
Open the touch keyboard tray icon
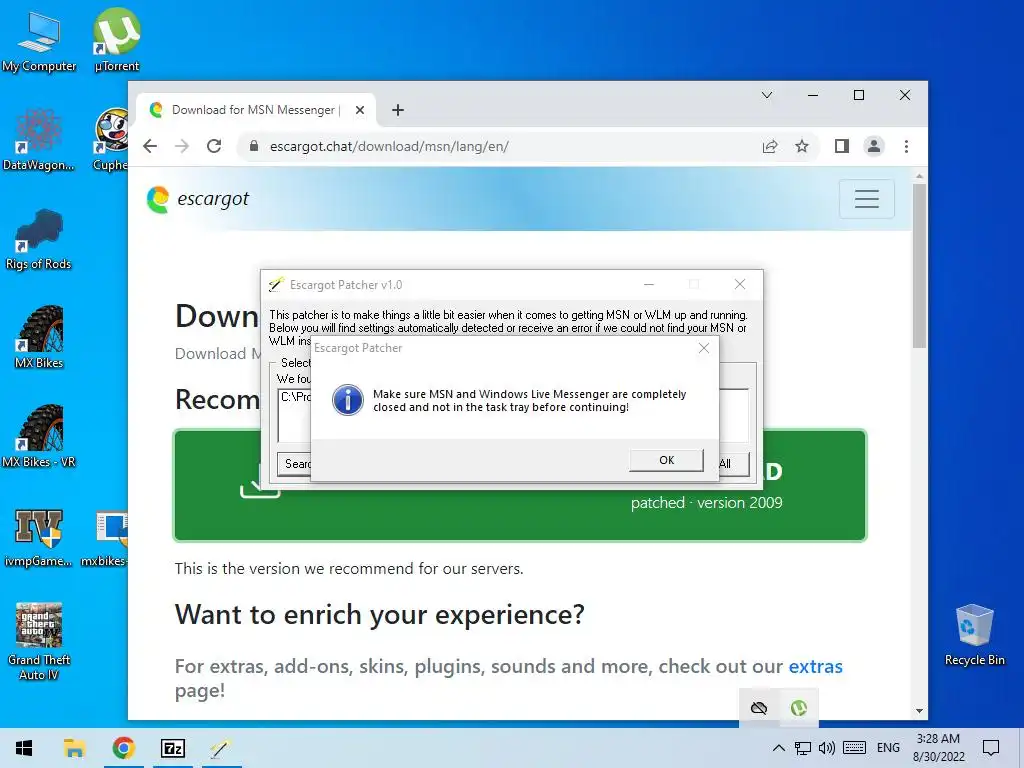coord(854,748)
